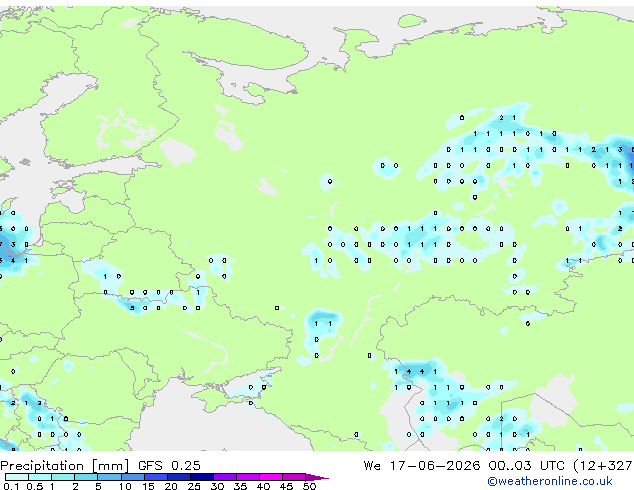Click the 15–20 mm legend swatch

point(156,477)
